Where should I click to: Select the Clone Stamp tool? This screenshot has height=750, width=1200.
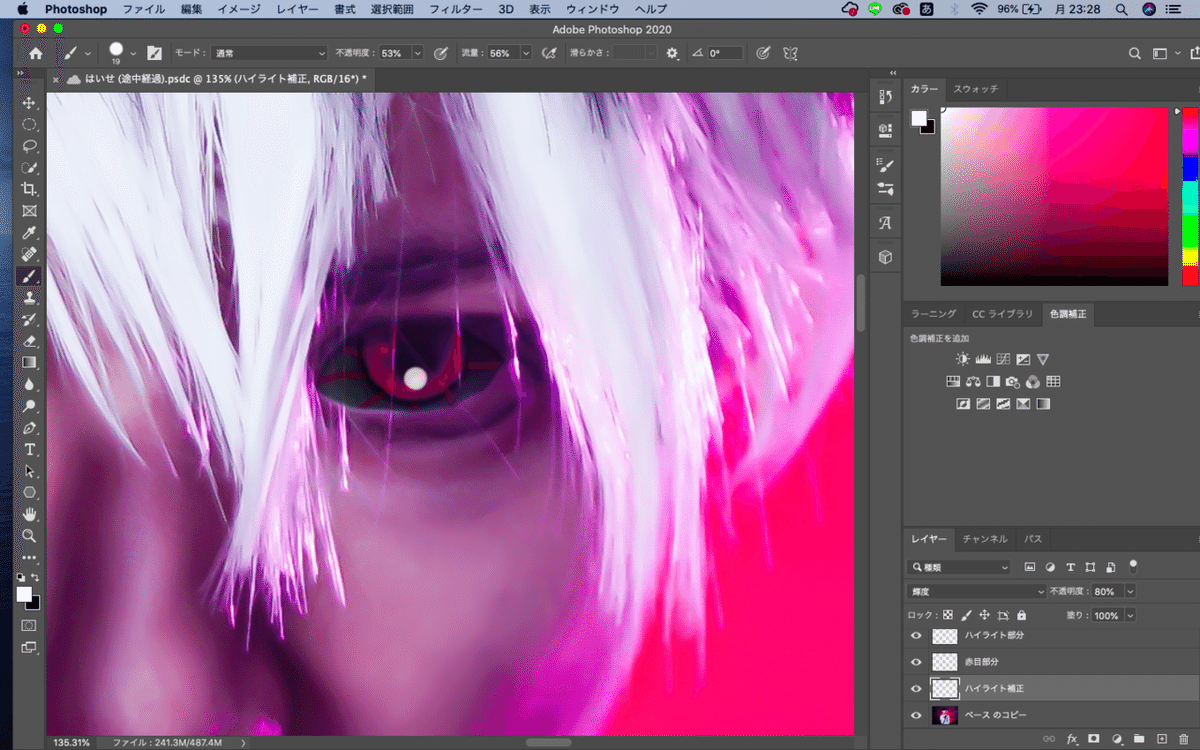(x=29, y=298)
